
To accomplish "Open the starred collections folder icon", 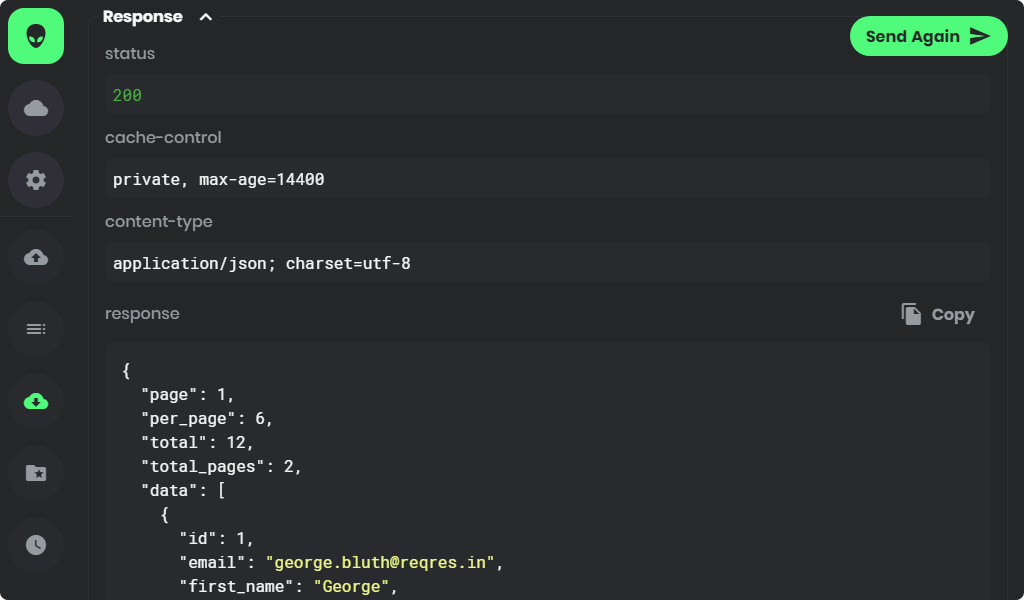I will (35, 473).
